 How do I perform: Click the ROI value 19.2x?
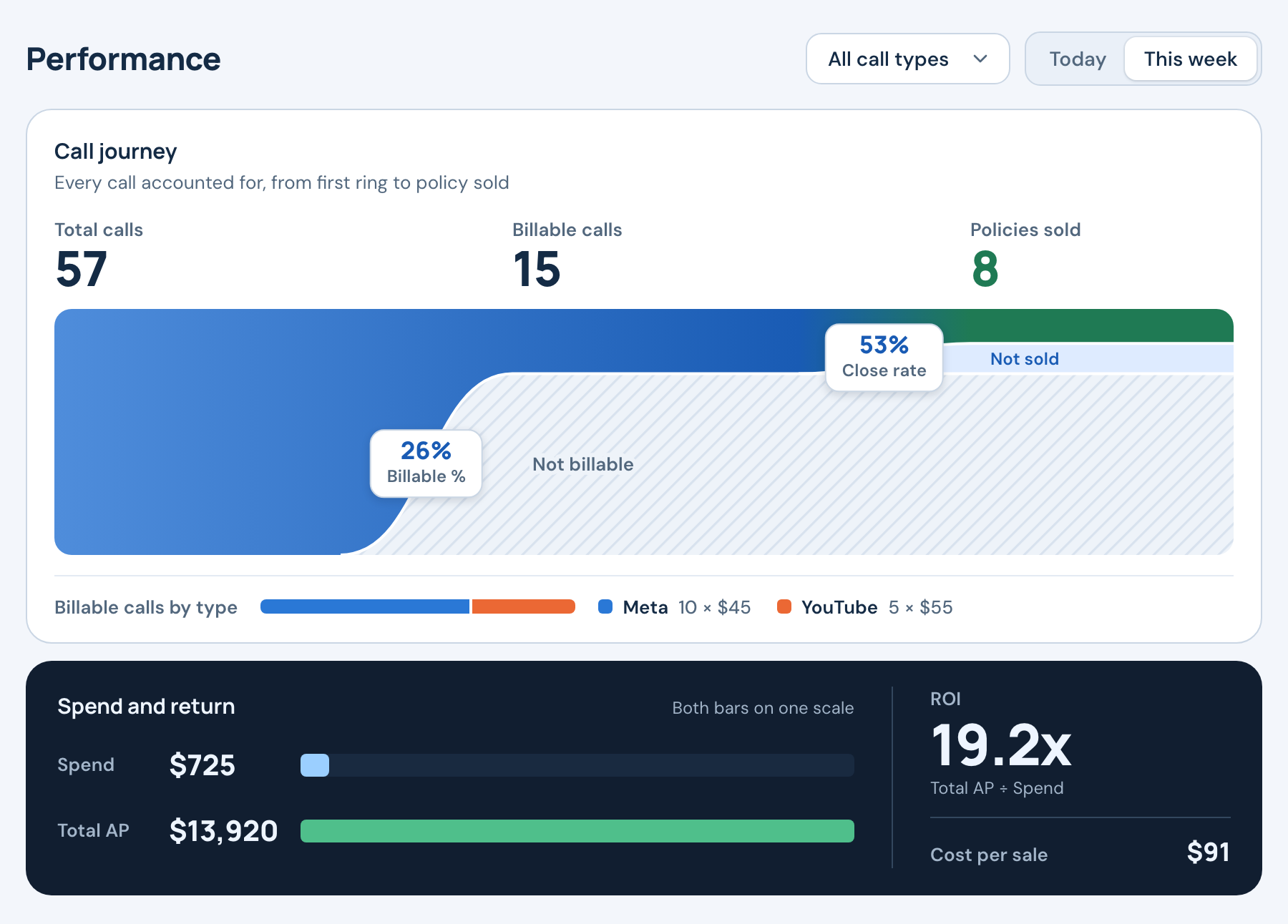click(x=1001, y=745)
